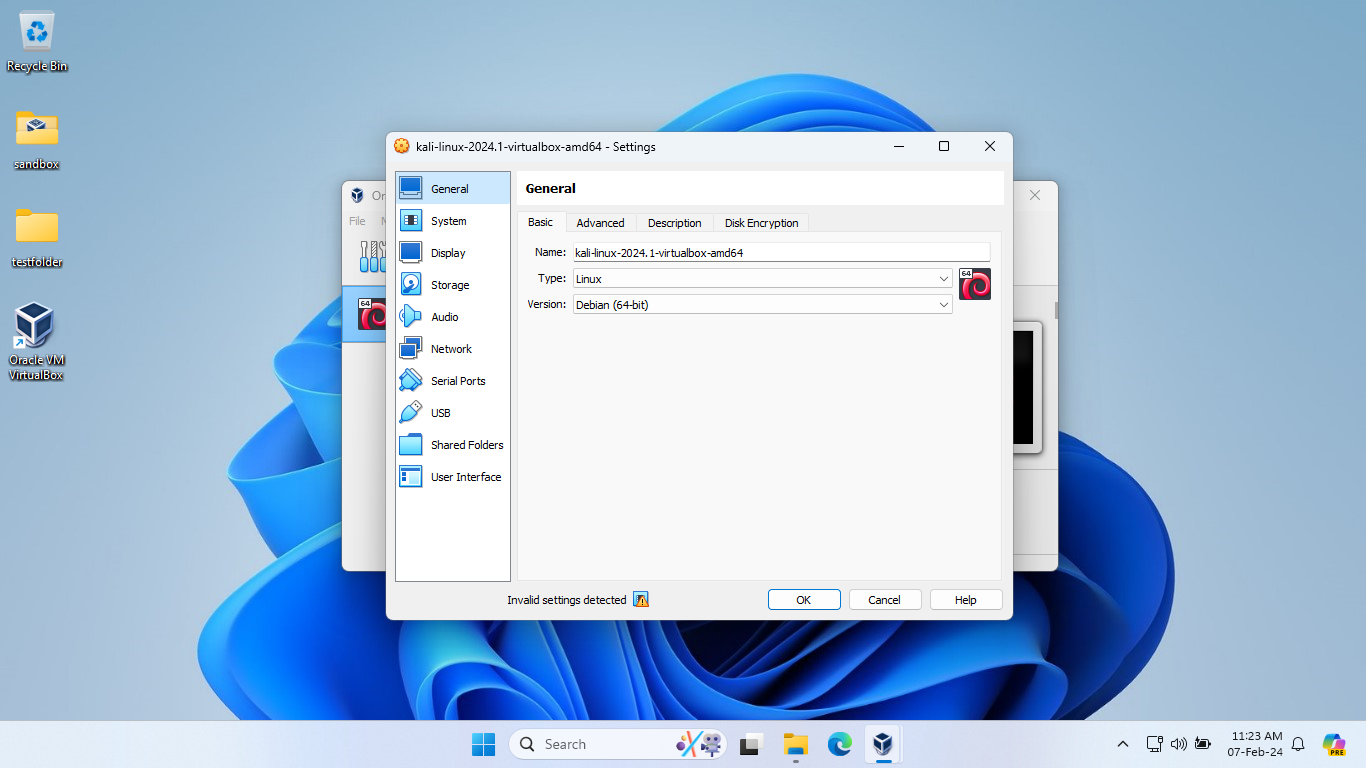Open the USB settings category
The height and width of the screenshot is (768, 1366).
(x=452, y=413)
